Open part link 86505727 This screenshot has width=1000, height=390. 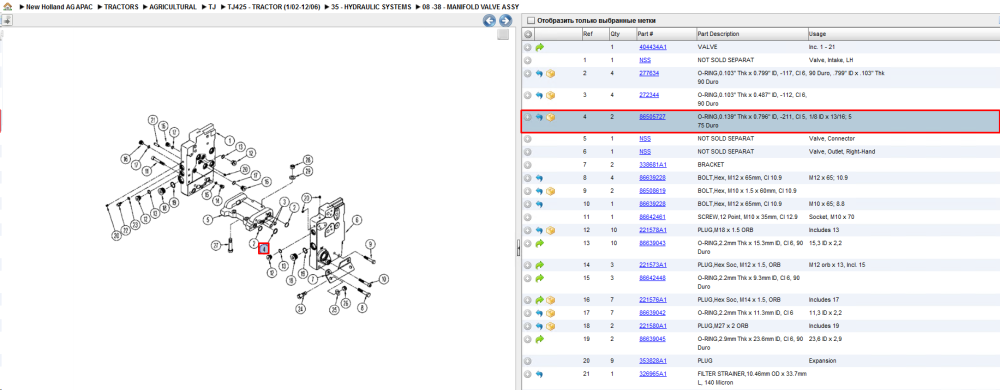point(652,117)
